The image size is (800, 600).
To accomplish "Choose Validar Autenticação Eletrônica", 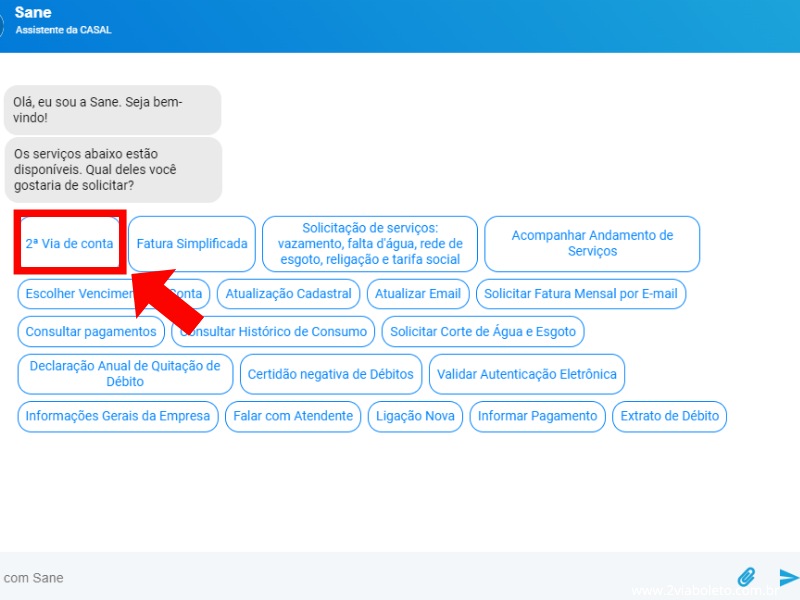I will pos(527,374).
